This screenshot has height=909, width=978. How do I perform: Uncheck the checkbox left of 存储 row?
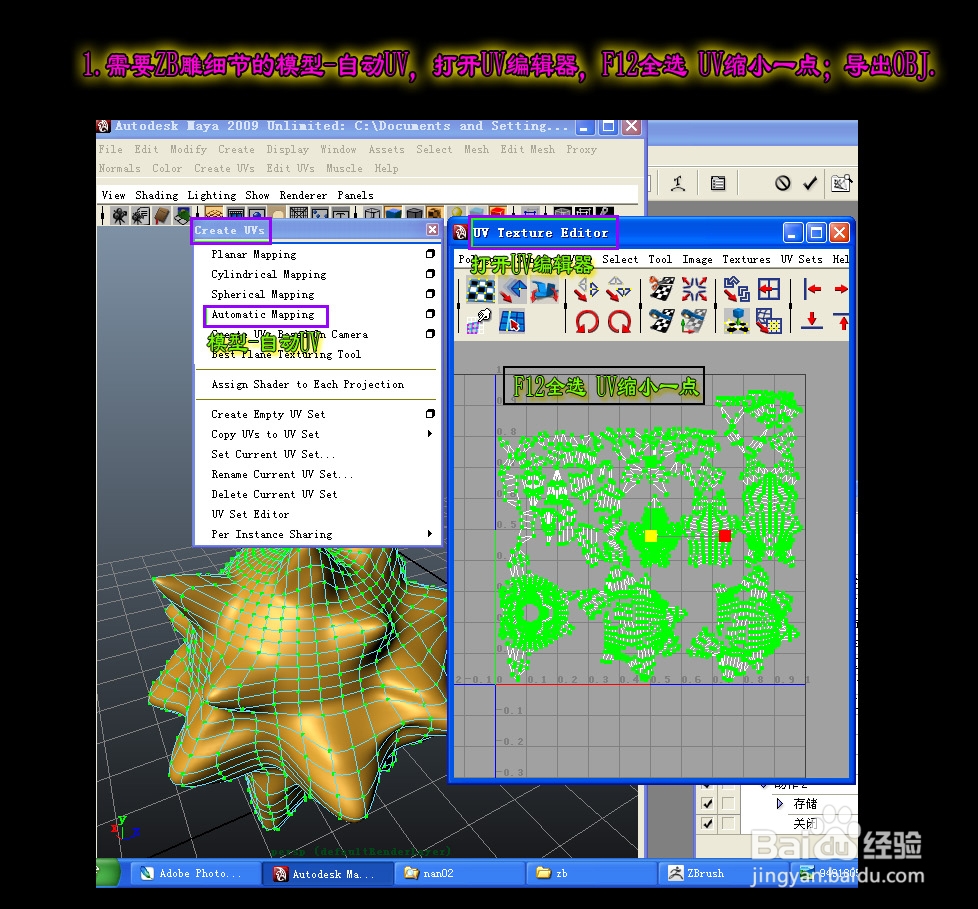[x=707, y=804]
